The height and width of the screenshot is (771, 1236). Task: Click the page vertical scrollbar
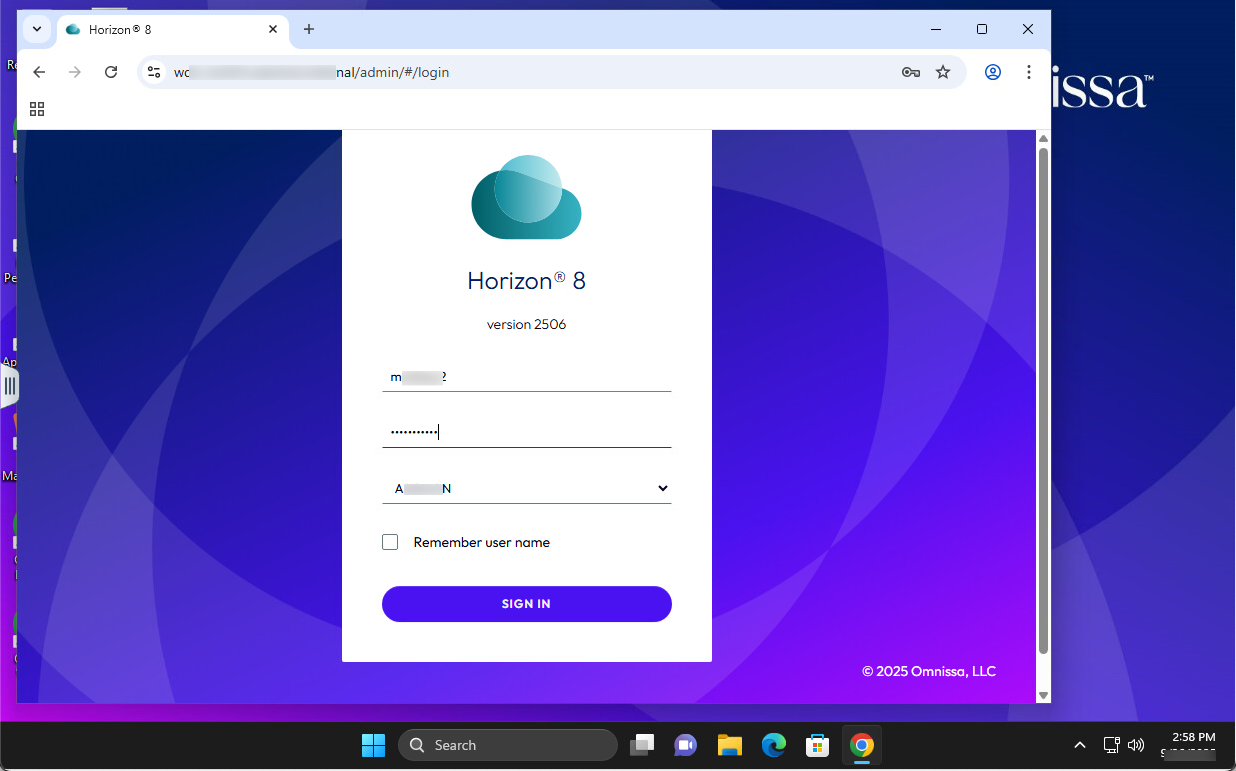click(x=1043, y=400)
